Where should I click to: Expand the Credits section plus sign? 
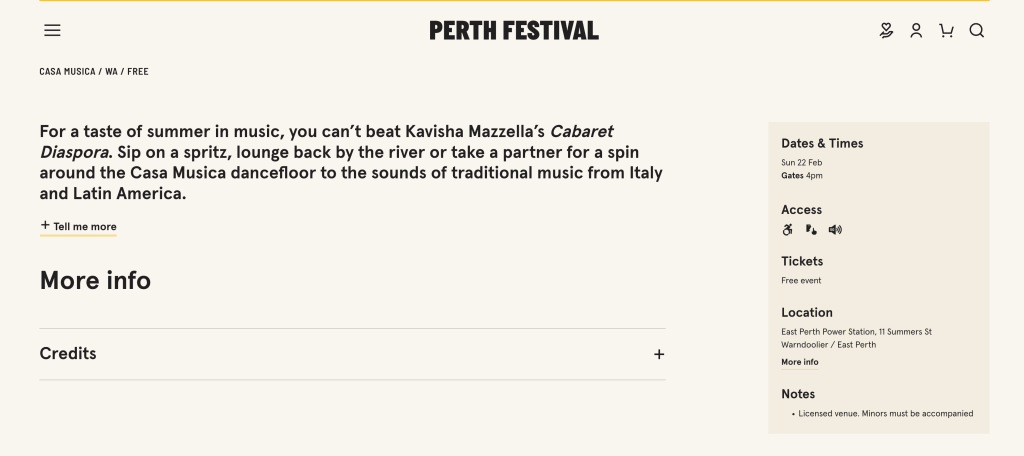pos(659,354)
